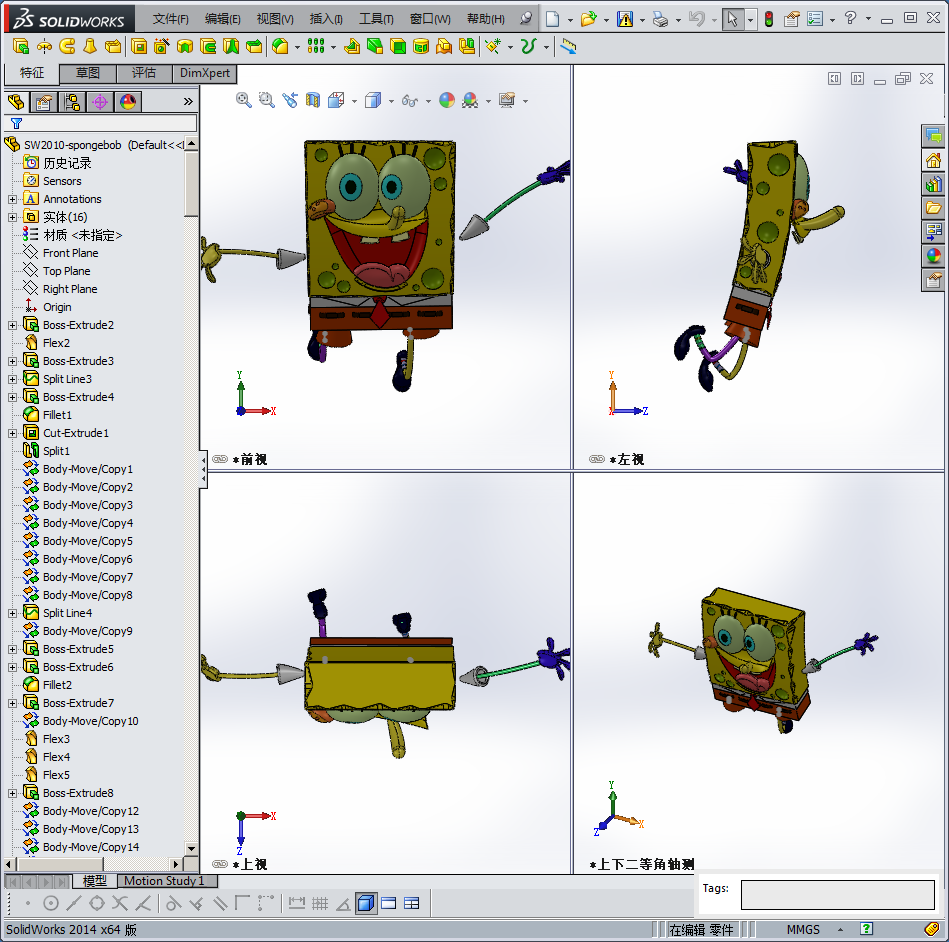Open the 工具(T) menu

click(x=376, y=19)
